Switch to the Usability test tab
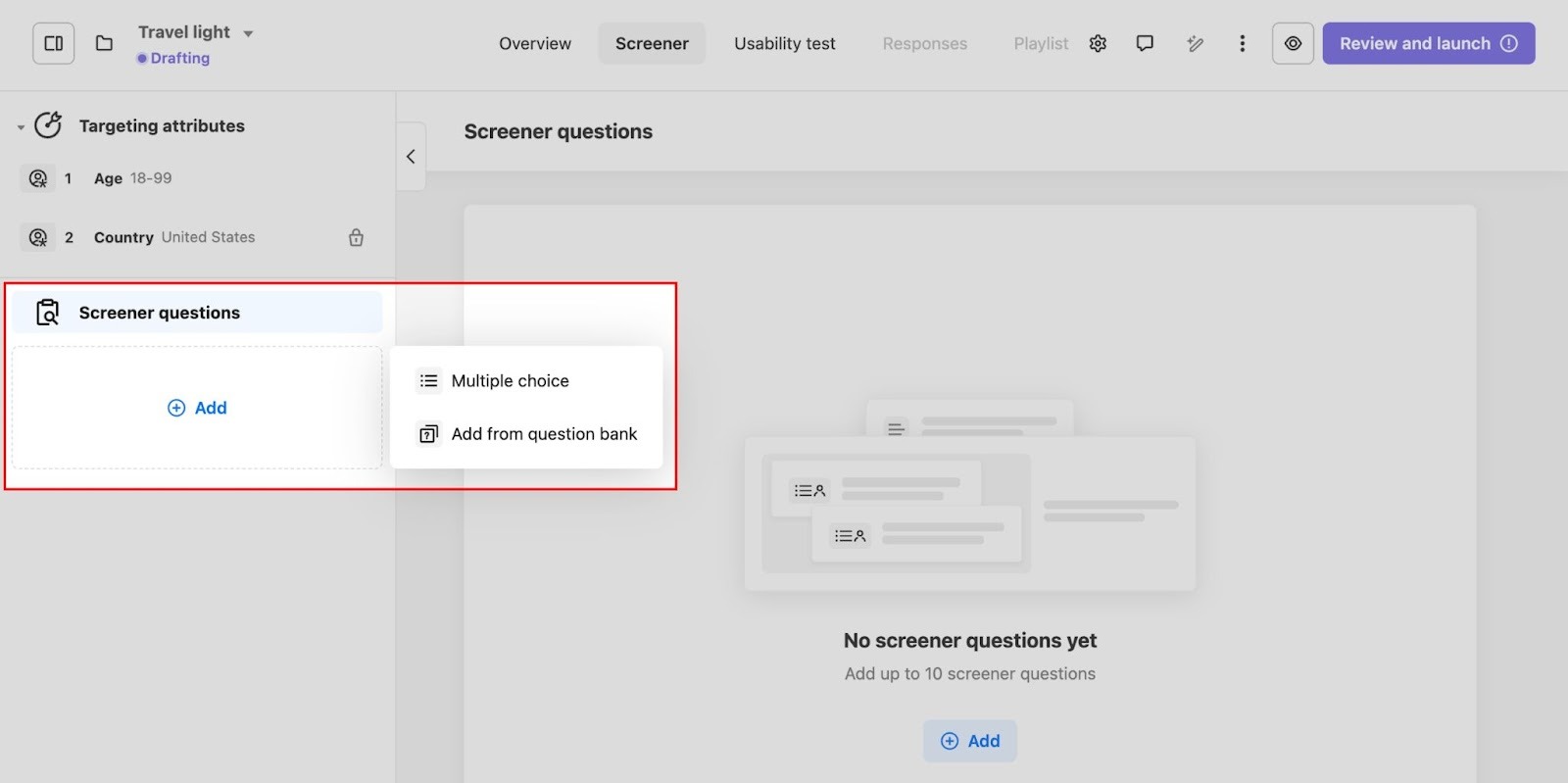 click(x=784, y=43)
